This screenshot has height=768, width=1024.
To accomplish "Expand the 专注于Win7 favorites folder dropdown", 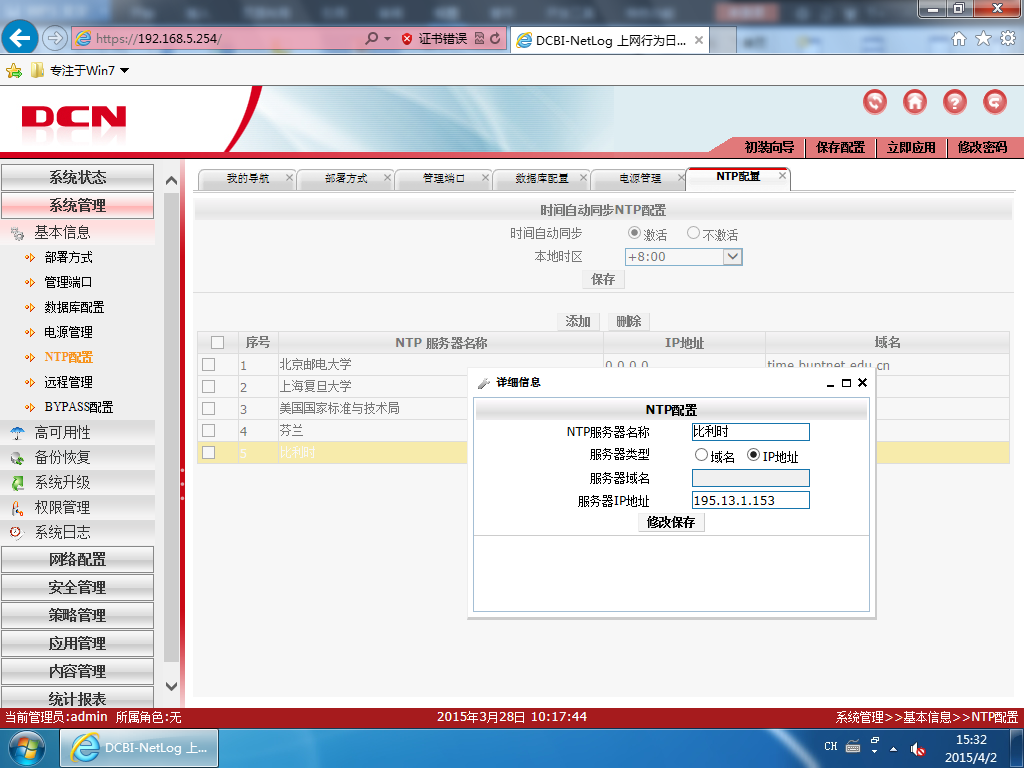I will (125, 70).
